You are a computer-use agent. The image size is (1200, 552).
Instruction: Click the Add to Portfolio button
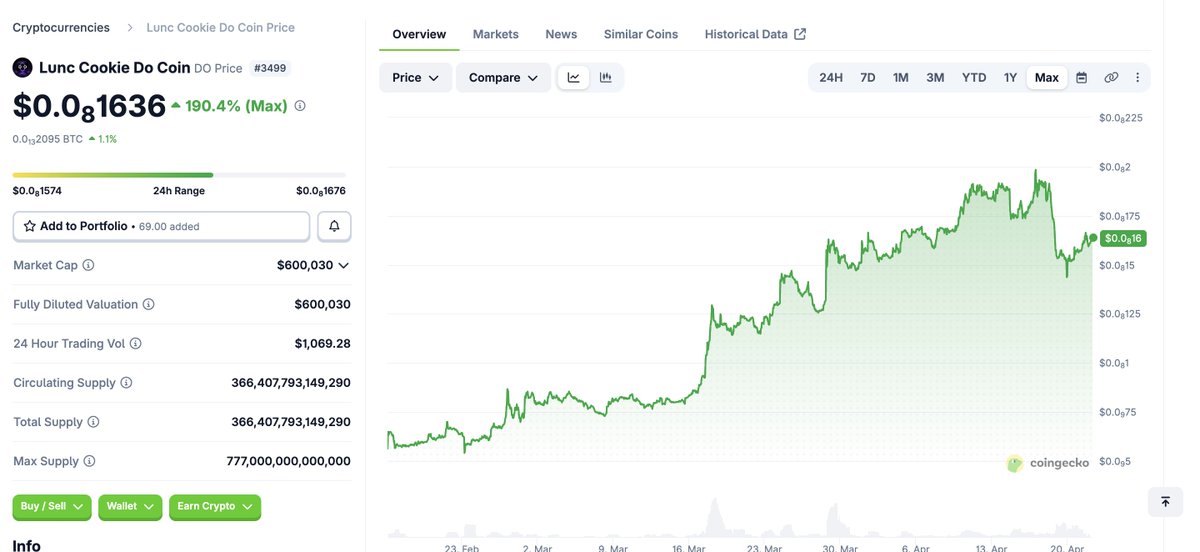(x=161, y=226)
